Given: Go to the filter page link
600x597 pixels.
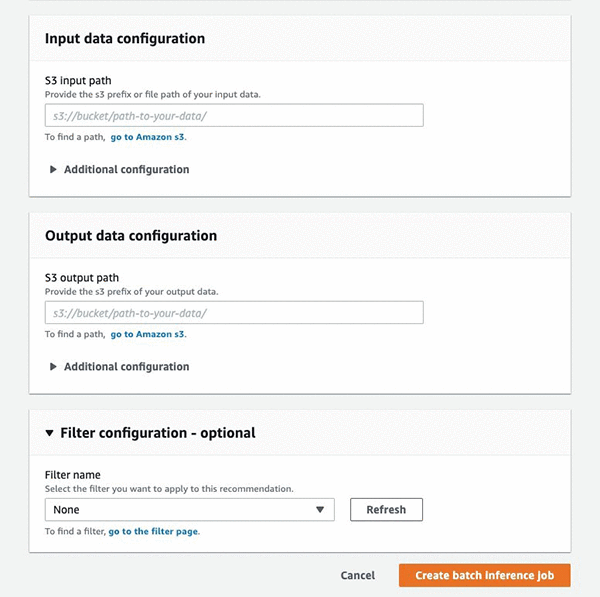Looking at the screenshot, I should [x=153, y=531].
